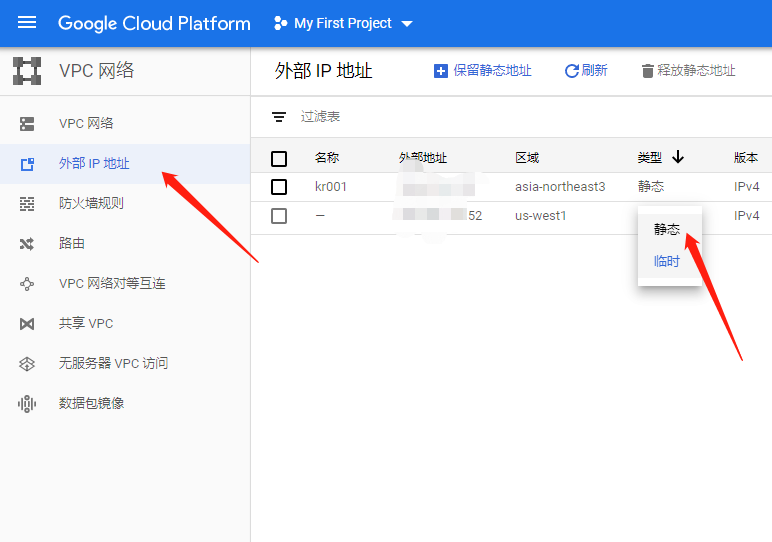Click the 外部 IP 地址 sidebar icon
The width and height of the screenshot is (772, 542).
point(27,164)
